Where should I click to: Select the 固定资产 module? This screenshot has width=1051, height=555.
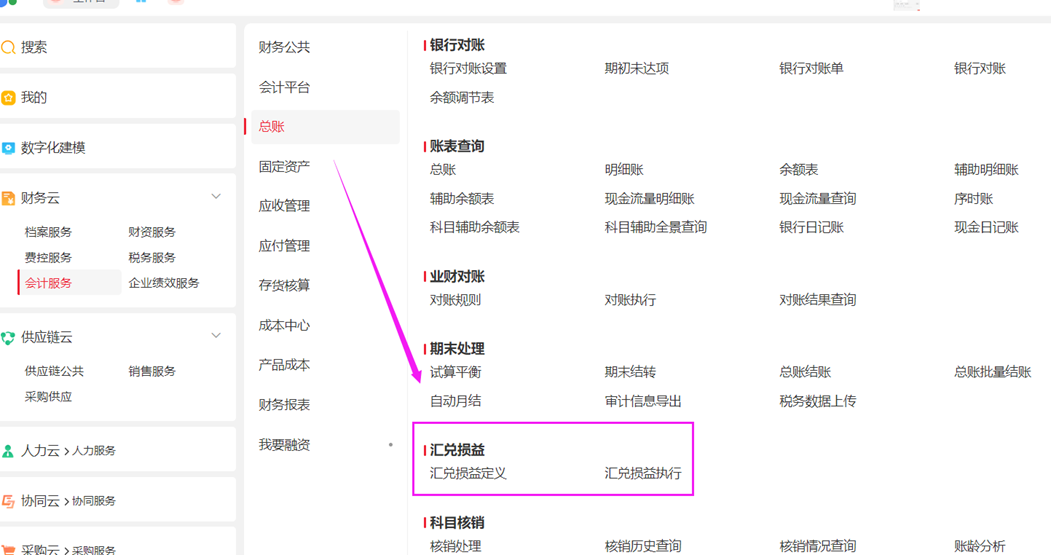click(284, 166)
